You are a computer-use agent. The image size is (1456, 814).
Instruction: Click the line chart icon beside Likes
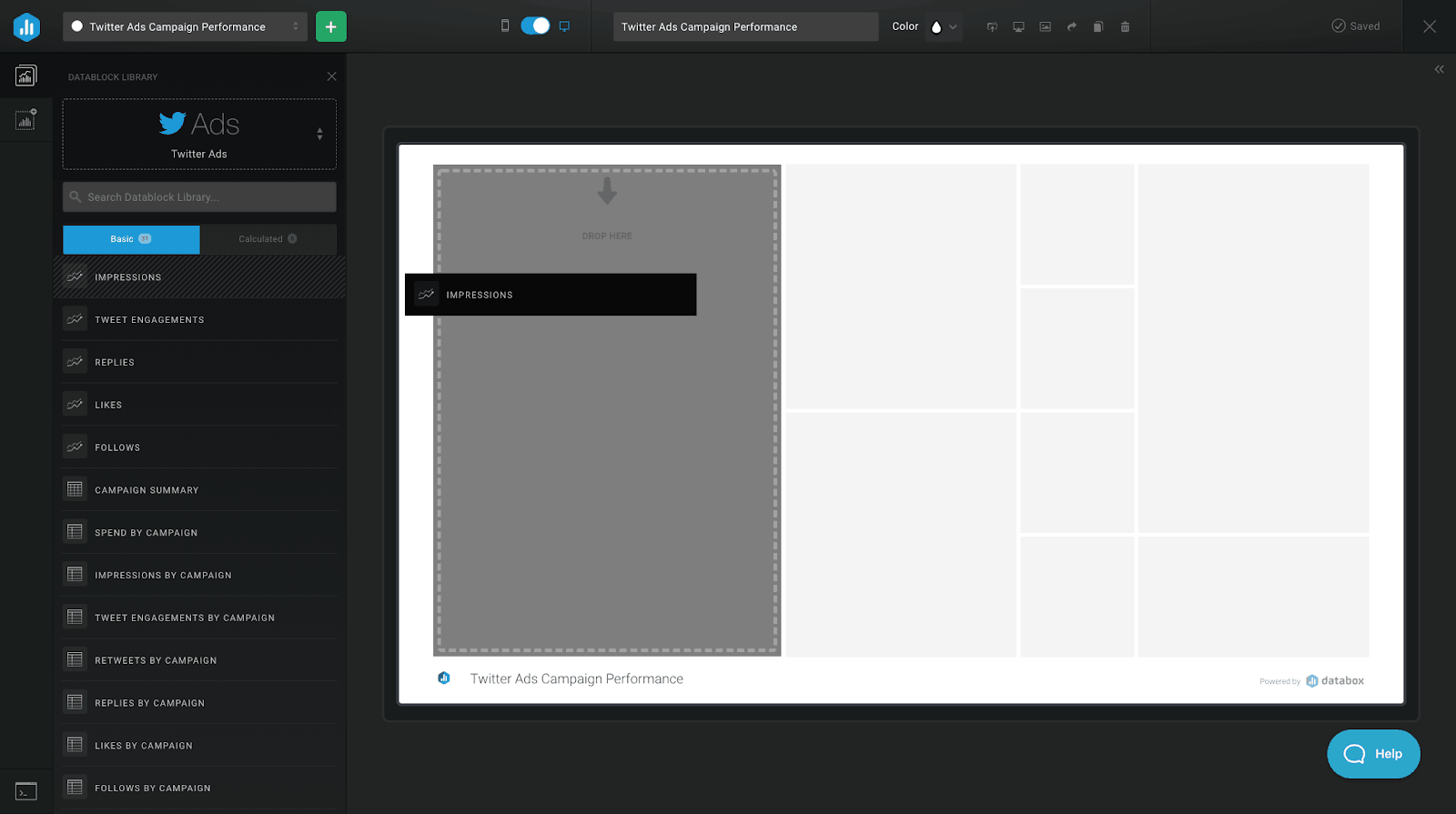[75, 405]
